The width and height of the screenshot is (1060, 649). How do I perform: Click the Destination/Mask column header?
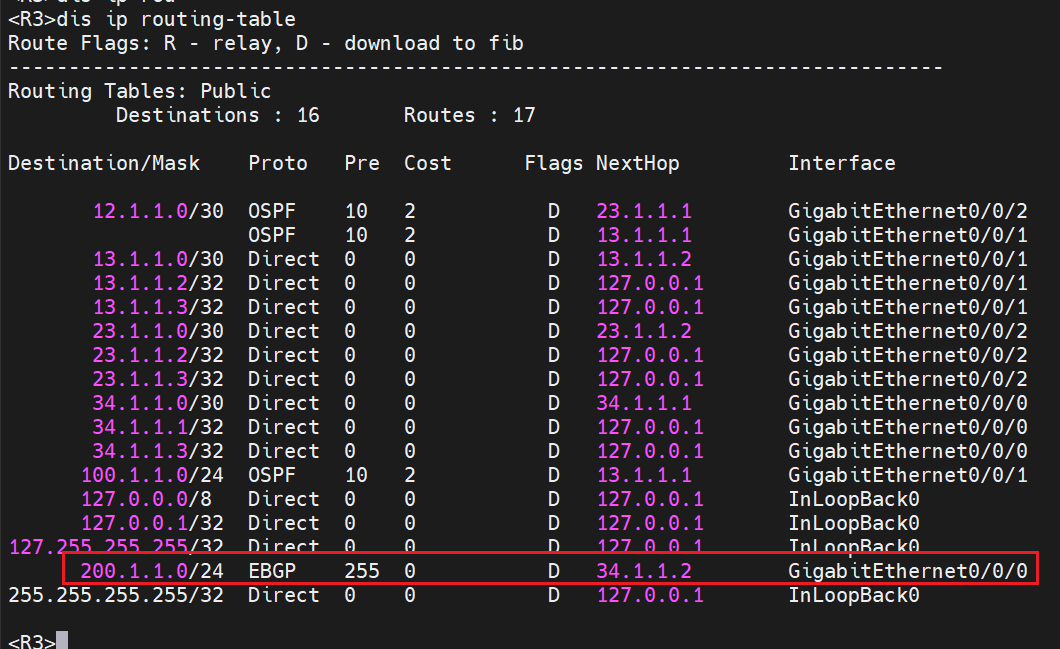[104, 163]
